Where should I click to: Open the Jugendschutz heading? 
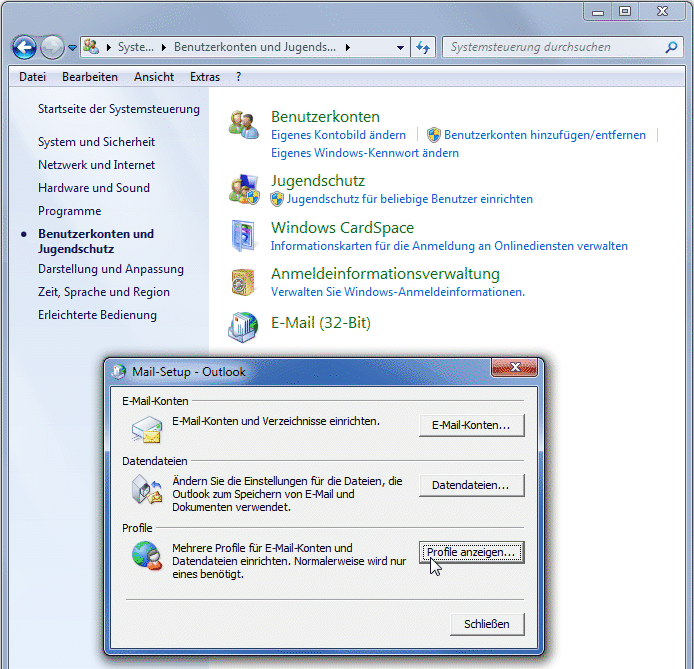318,181
